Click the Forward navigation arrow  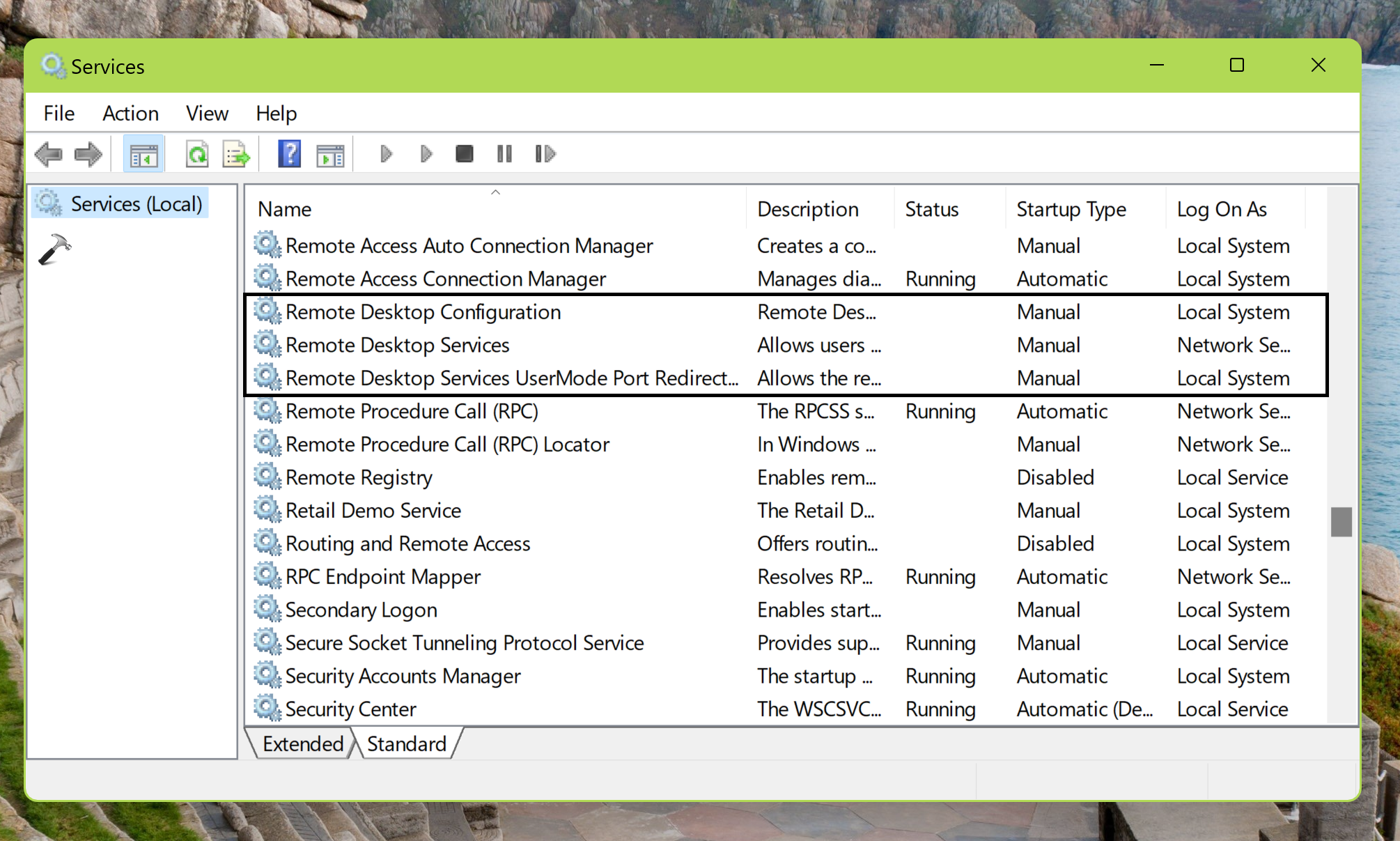(x=88, y=154)
